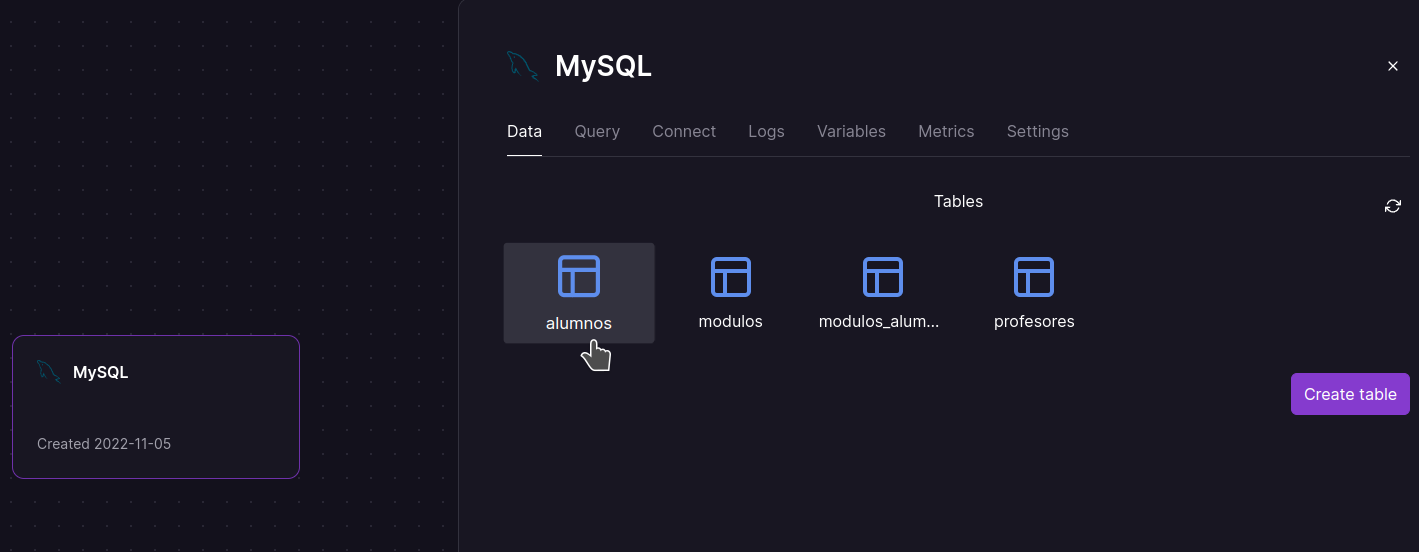The image size is (1419, 552).
Task: Open the modulos_alum... table icon
Action: (x=883, y=277)
